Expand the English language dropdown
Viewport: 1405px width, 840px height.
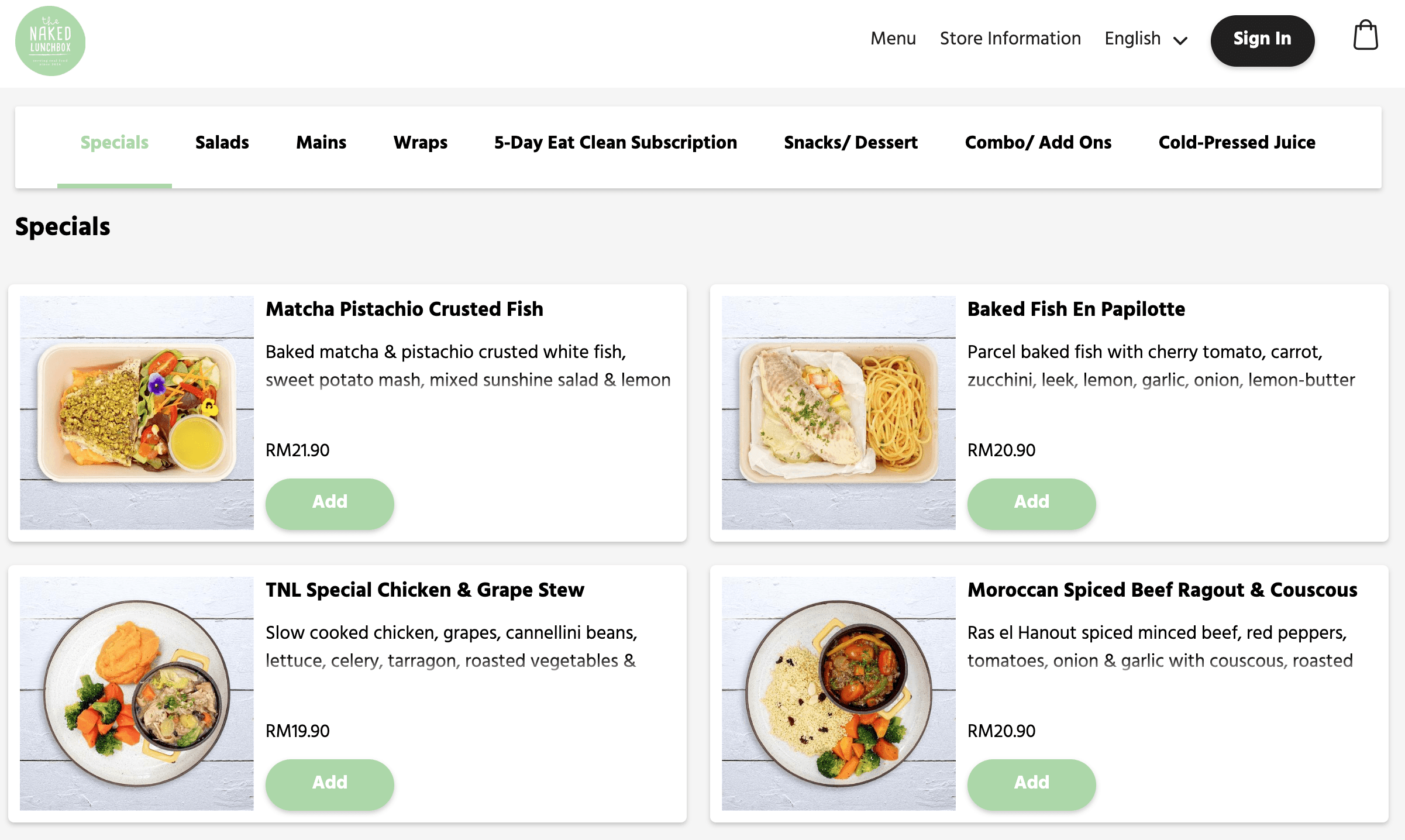(x=1146, y=39)
